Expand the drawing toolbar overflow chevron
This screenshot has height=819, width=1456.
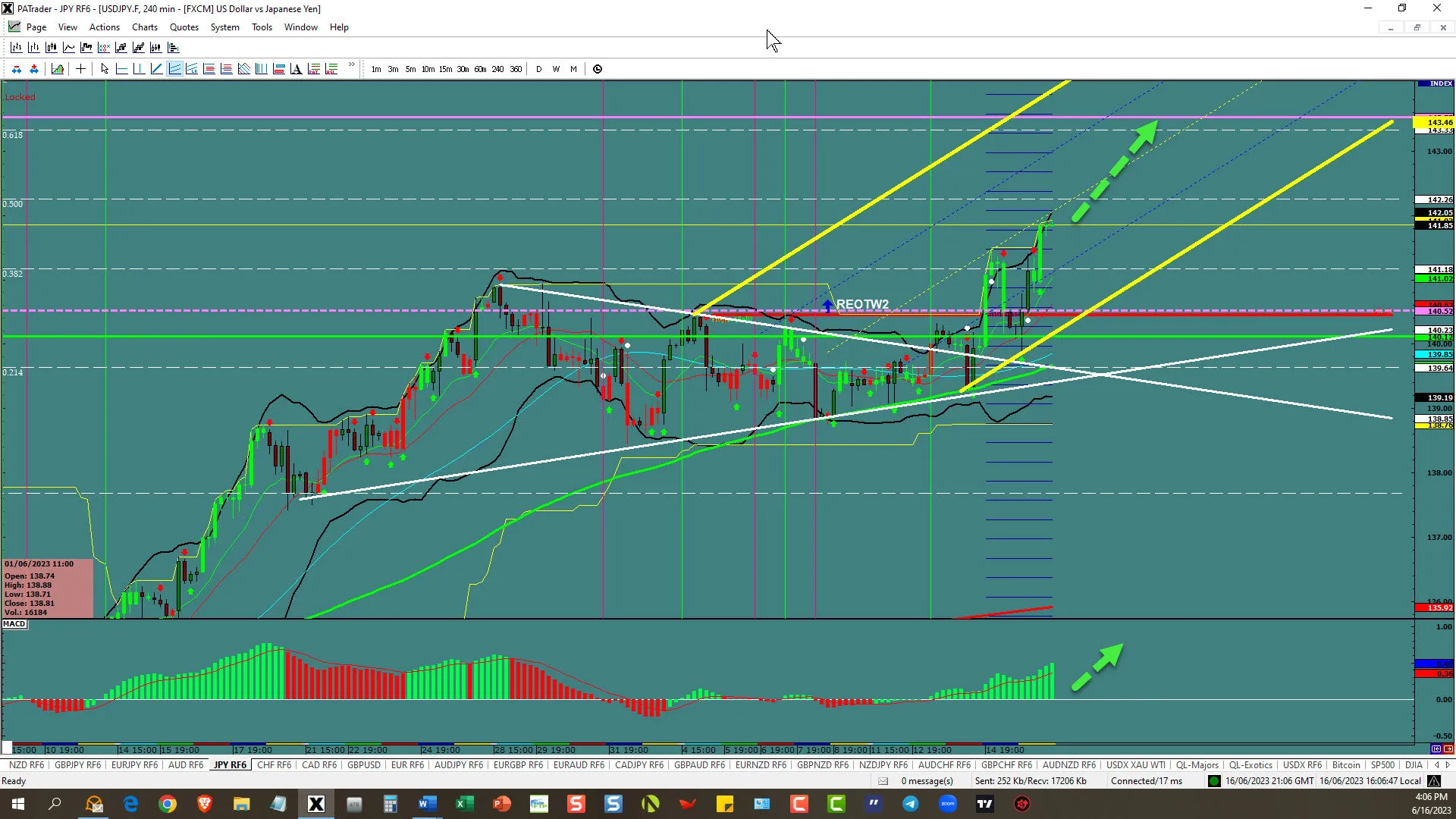(x=351, y=64)
